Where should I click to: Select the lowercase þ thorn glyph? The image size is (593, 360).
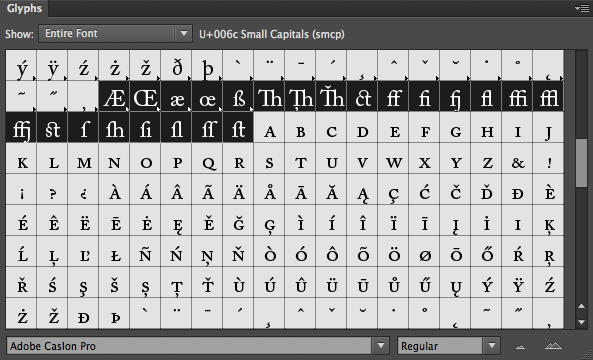207,65
